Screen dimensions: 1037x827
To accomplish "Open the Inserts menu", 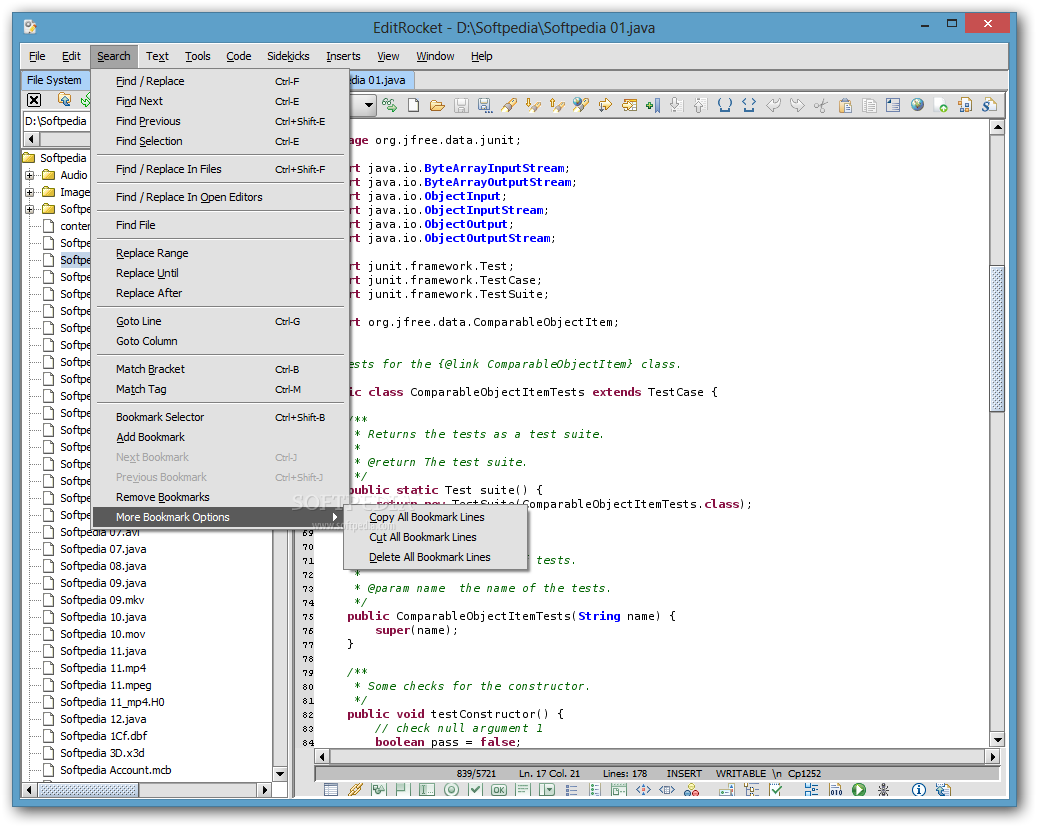I will coord(343,56).
